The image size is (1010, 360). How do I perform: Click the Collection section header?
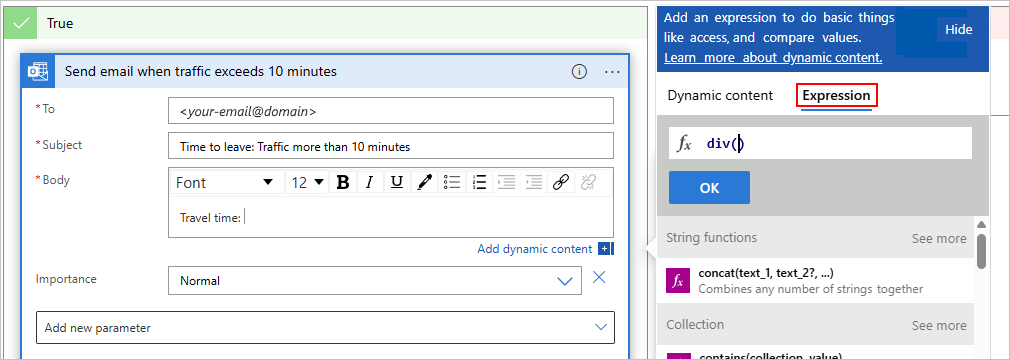coord(695,324)
